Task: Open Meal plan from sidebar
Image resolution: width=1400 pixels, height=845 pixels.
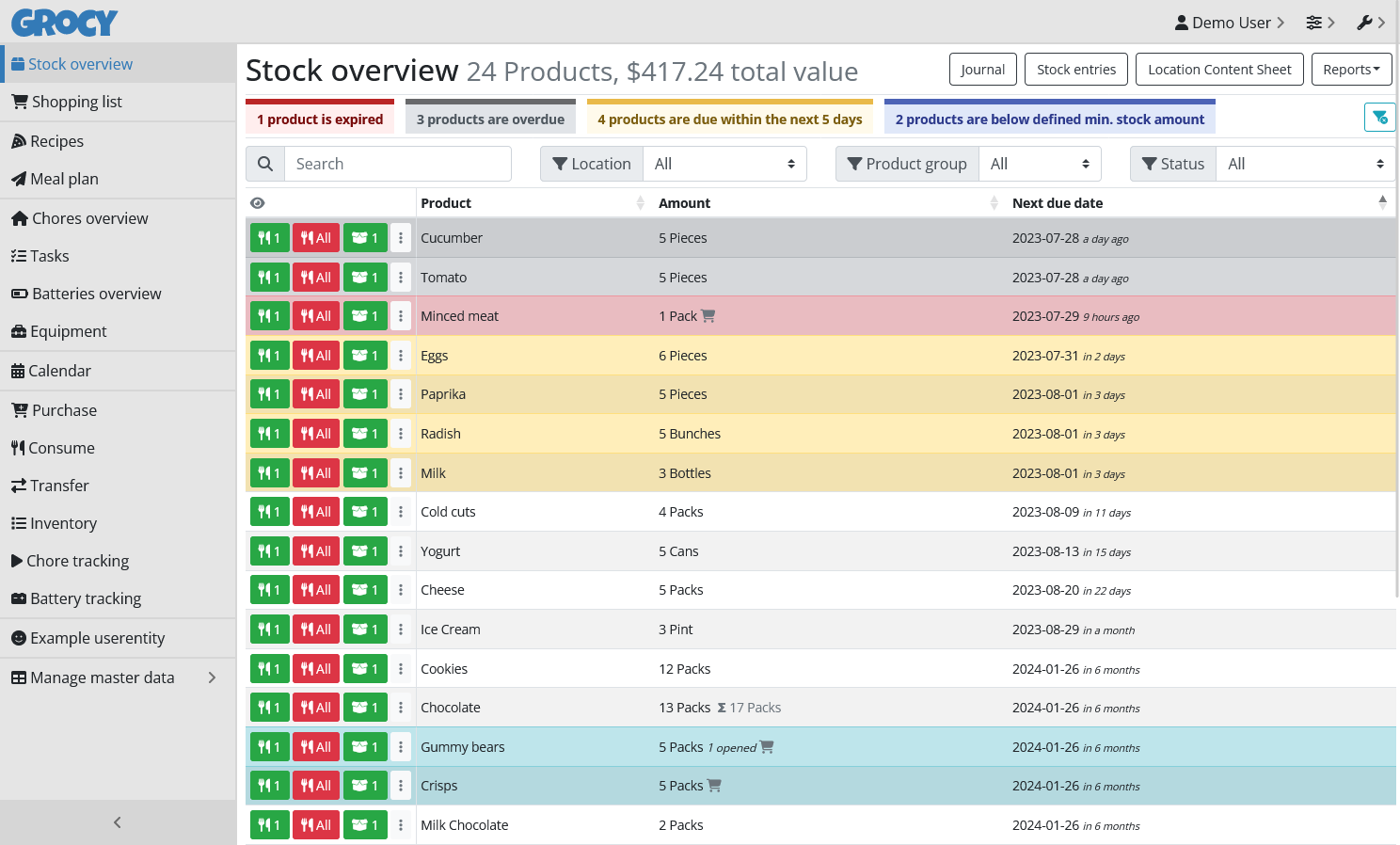Action: (x=64, y=179)
